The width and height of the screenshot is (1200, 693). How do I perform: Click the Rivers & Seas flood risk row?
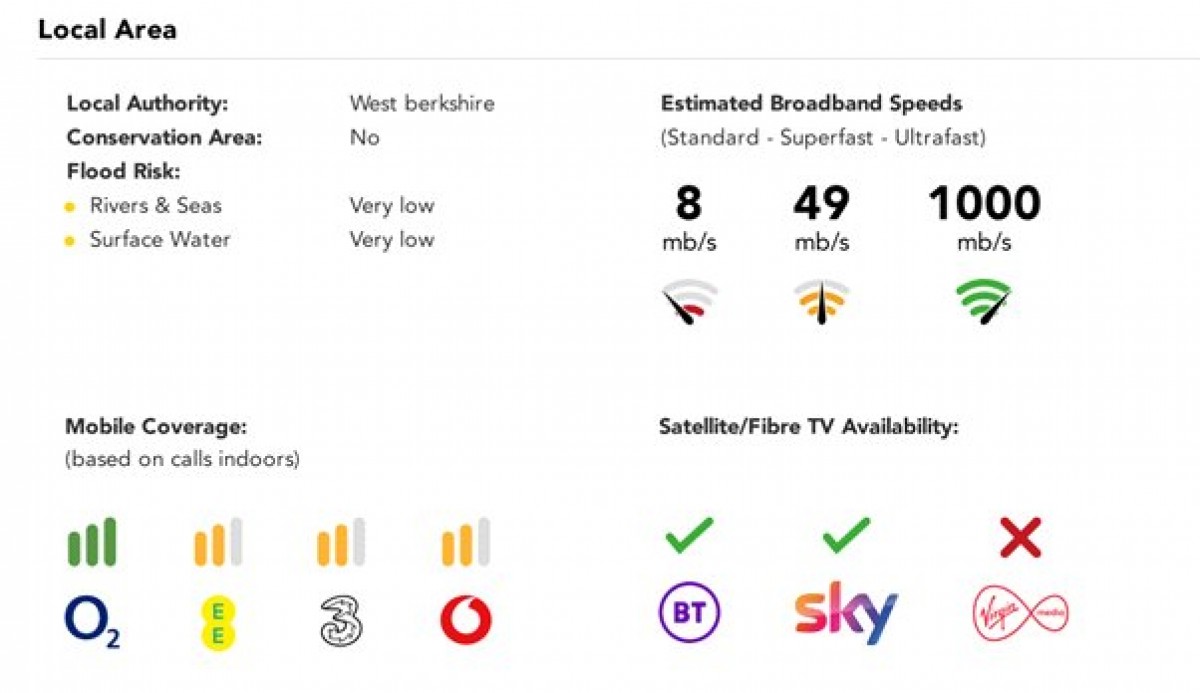coord(250,206)
